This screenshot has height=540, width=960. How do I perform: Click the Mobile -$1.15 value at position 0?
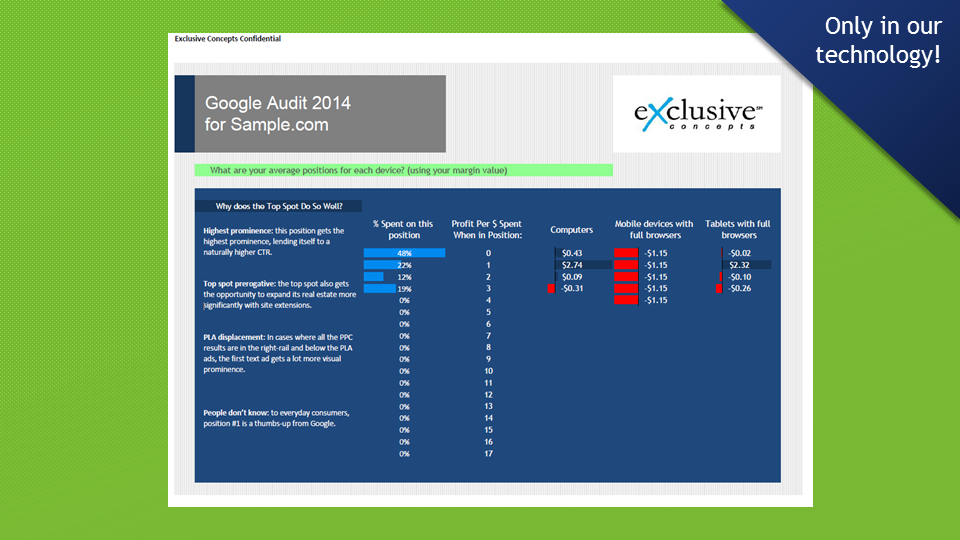pyautogui.click(x=656, y=253)
